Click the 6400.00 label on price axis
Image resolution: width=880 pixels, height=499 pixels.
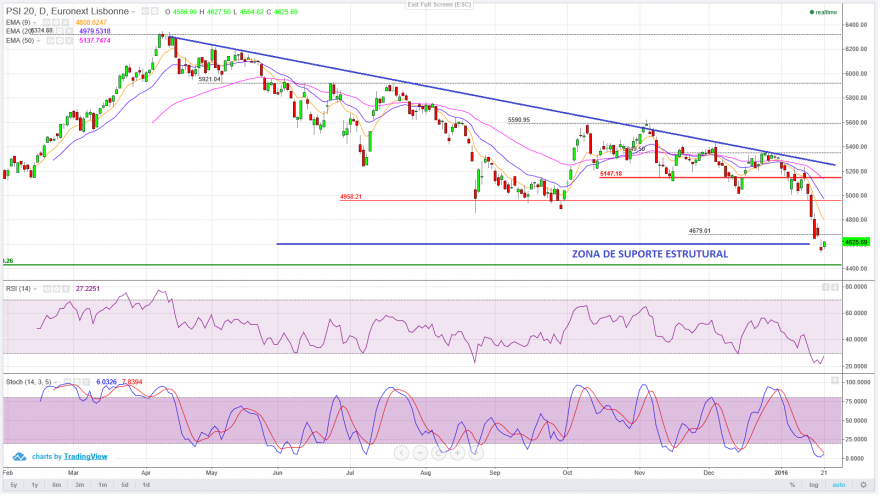click(x=856, y=25)
